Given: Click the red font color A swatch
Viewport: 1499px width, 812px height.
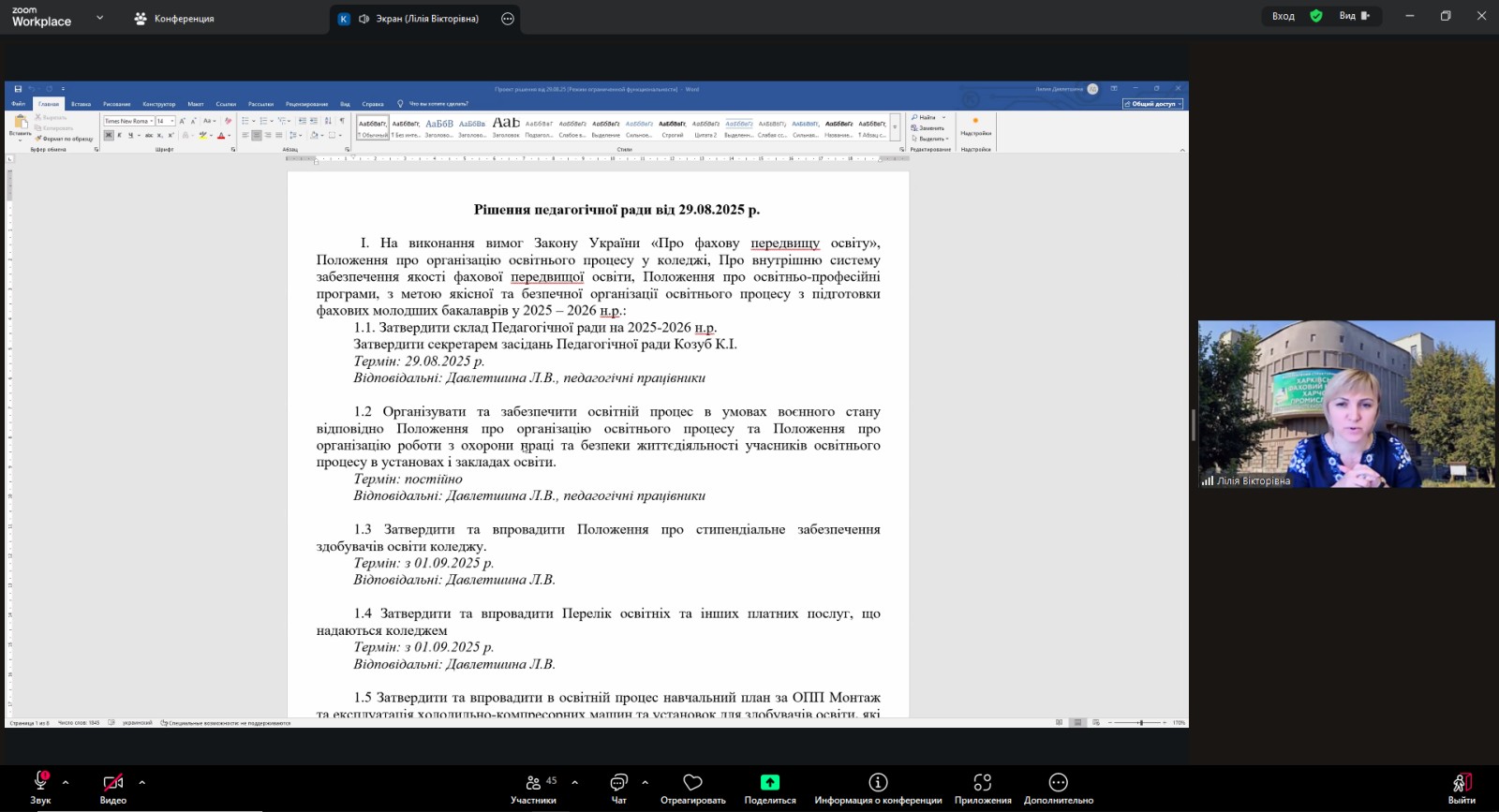Looking at the screenshot, I should 221,135.
